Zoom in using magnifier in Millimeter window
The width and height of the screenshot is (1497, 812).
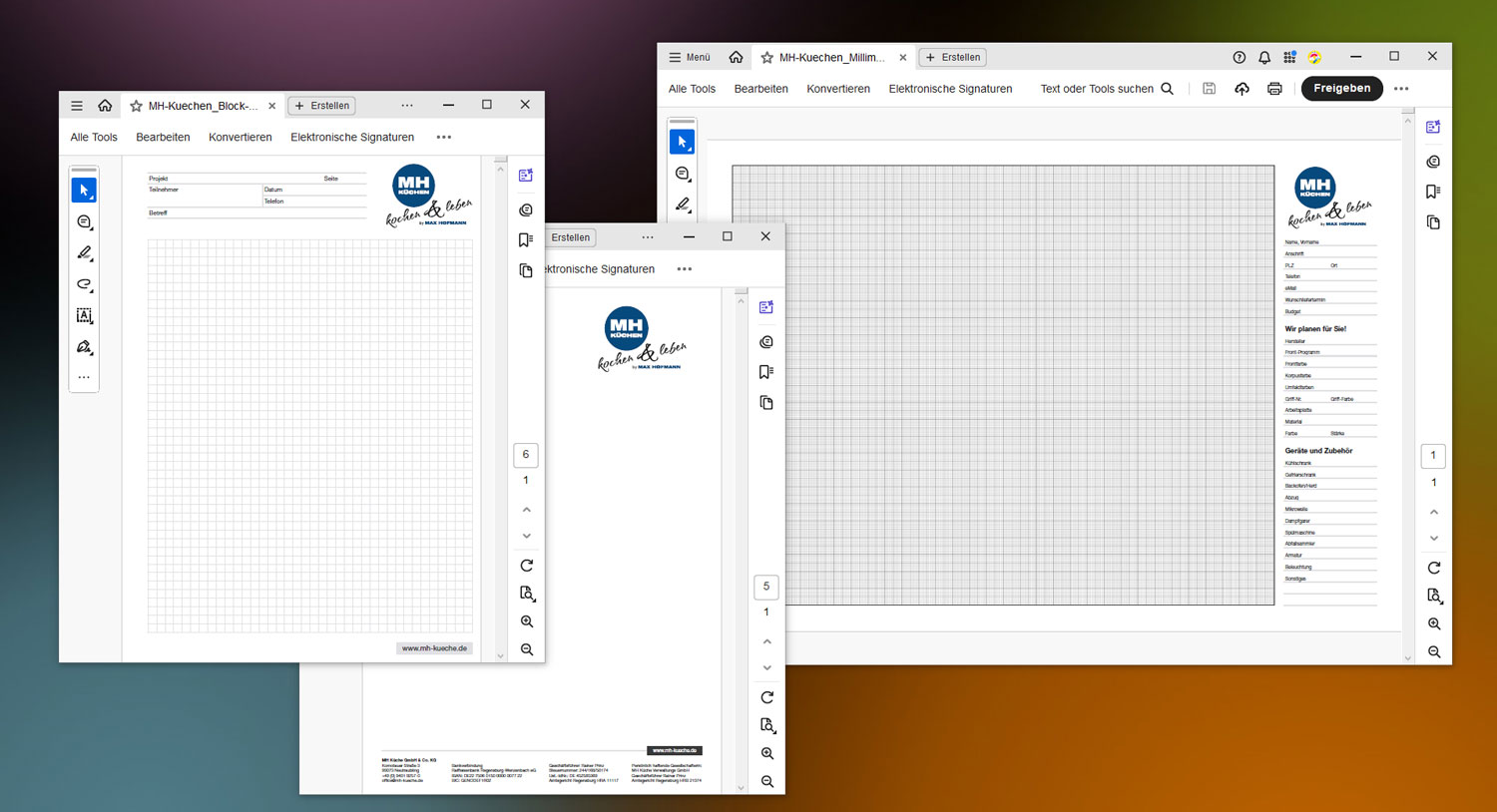pos(1434,624)
